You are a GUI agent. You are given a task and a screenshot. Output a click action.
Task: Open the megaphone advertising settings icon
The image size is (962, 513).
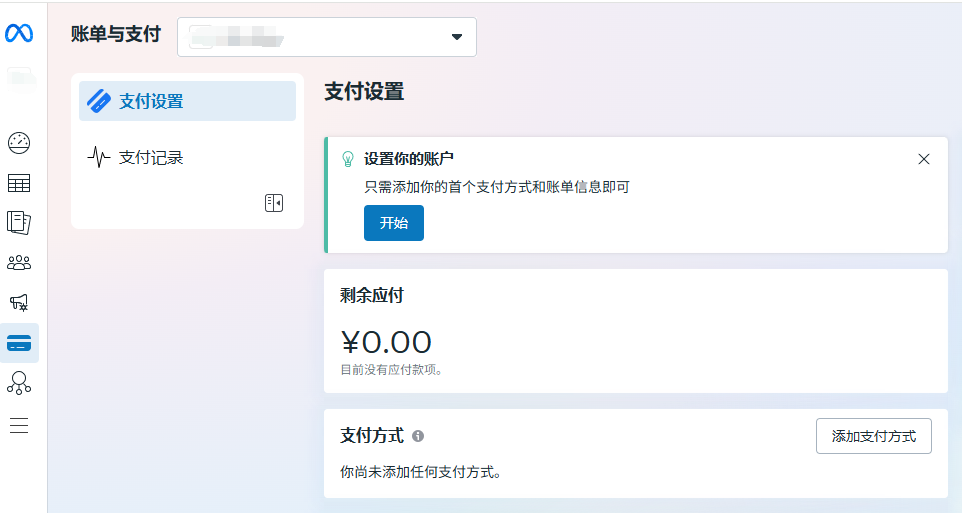pos(19,302)
